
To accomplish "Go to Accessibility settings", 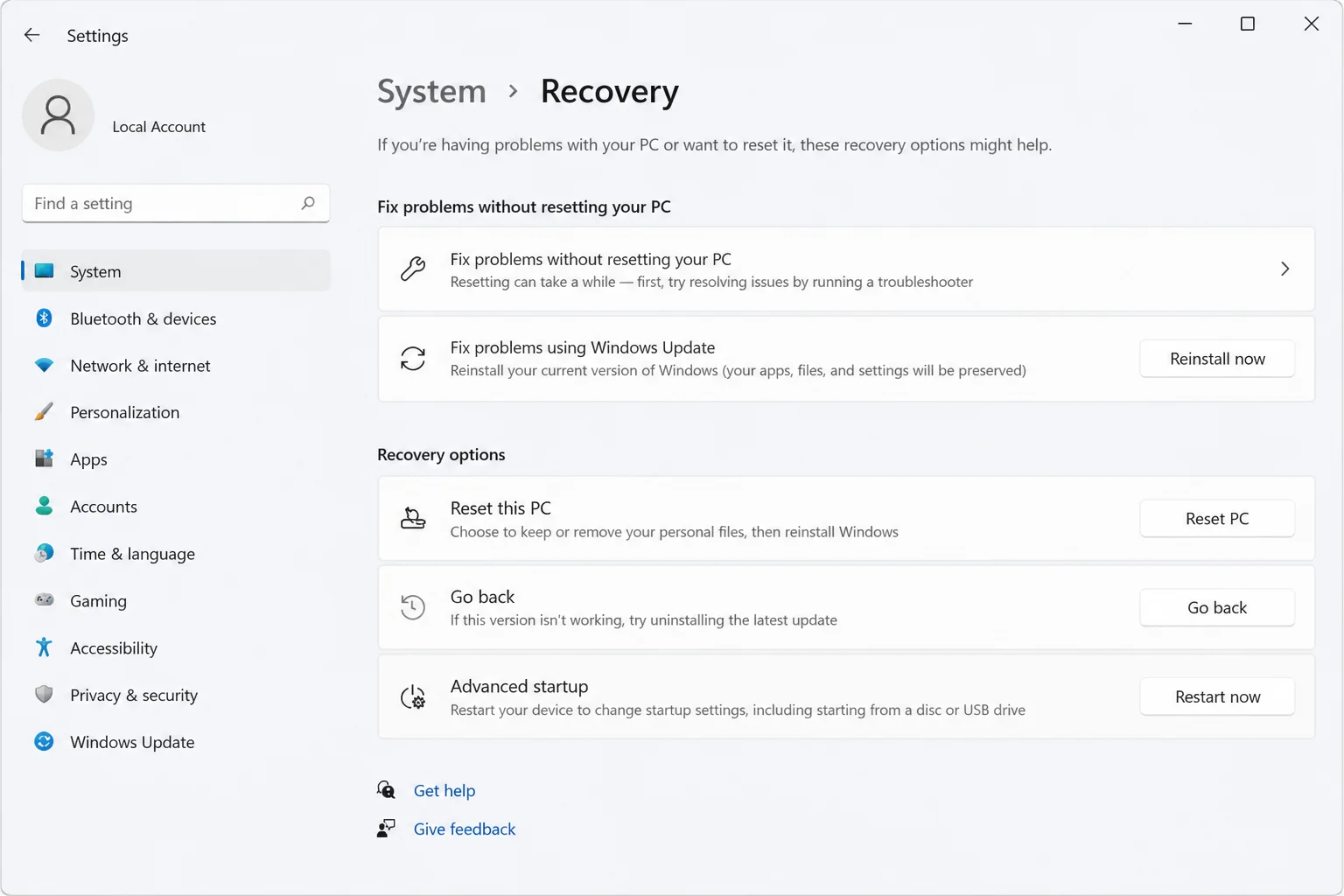I will click(176, 648).
